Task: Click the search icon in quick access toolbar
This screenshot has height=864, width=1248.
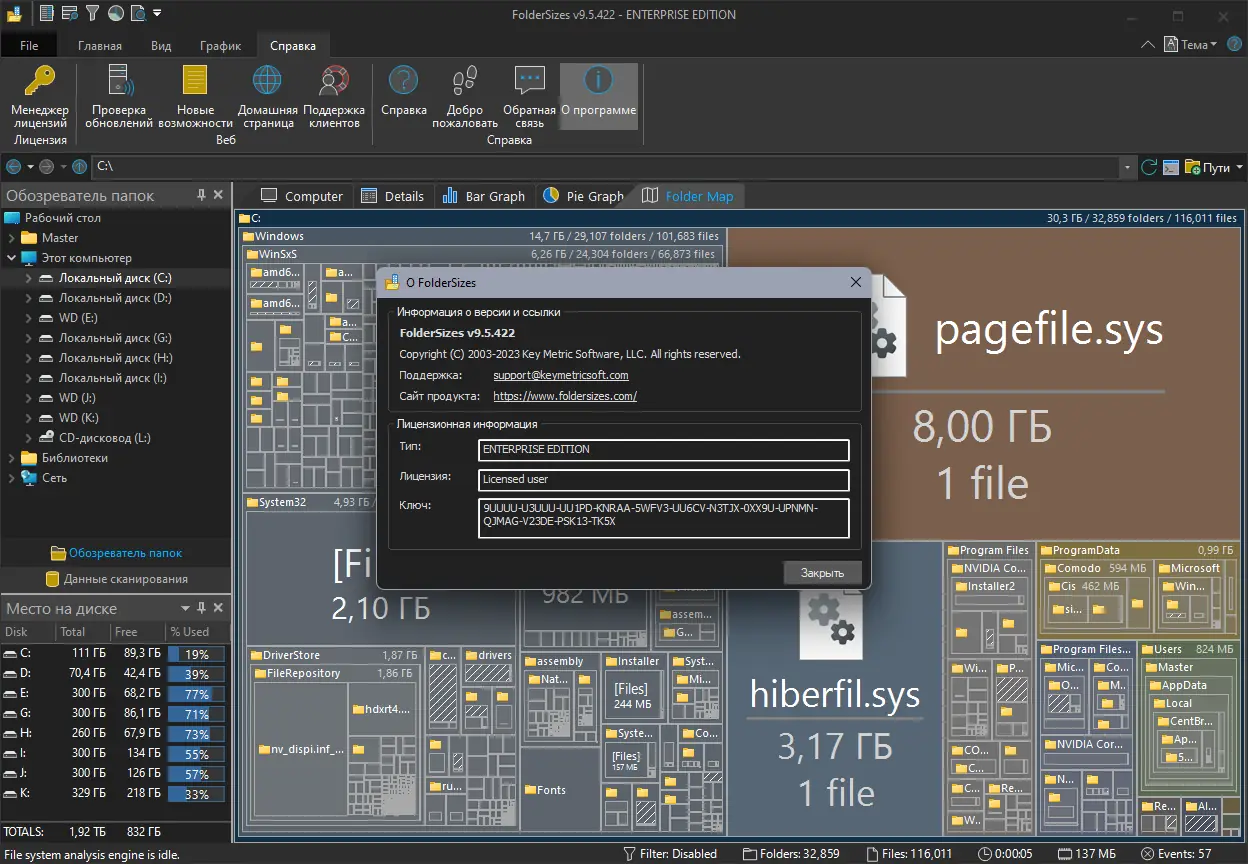Action: coord(70,14)
